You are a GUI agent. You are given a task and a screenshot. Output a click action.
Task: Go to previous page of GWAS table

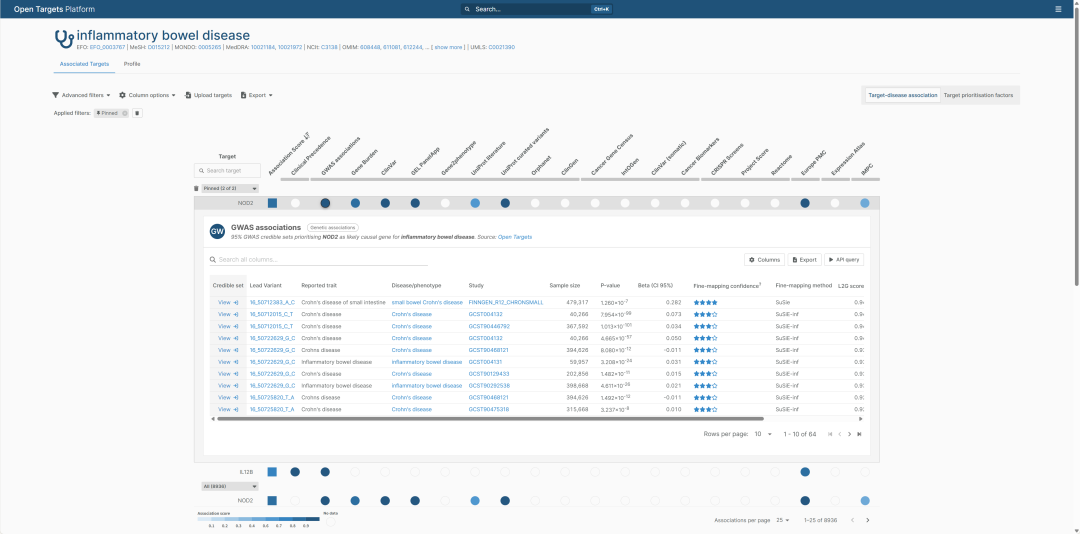click(840, 434)
